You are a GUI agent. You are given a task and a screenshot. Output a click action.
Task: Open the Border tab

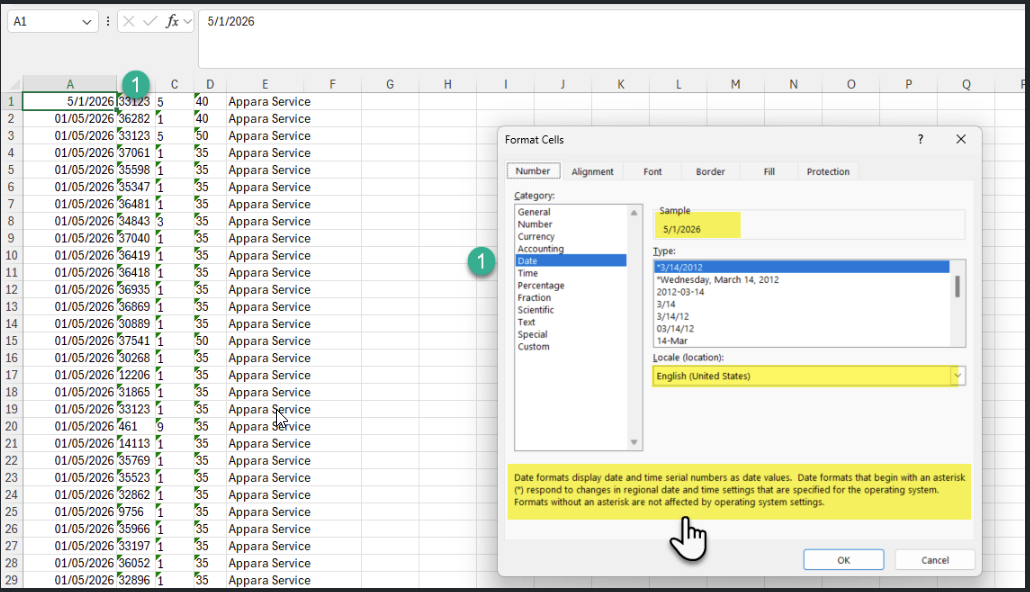(710, 171)
